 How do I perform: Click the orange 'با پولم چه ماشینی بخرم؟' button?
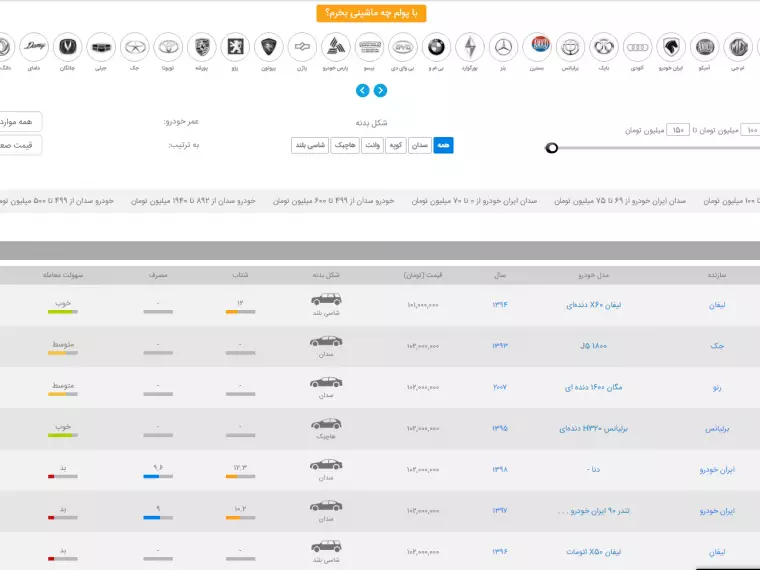click(371, 13)
